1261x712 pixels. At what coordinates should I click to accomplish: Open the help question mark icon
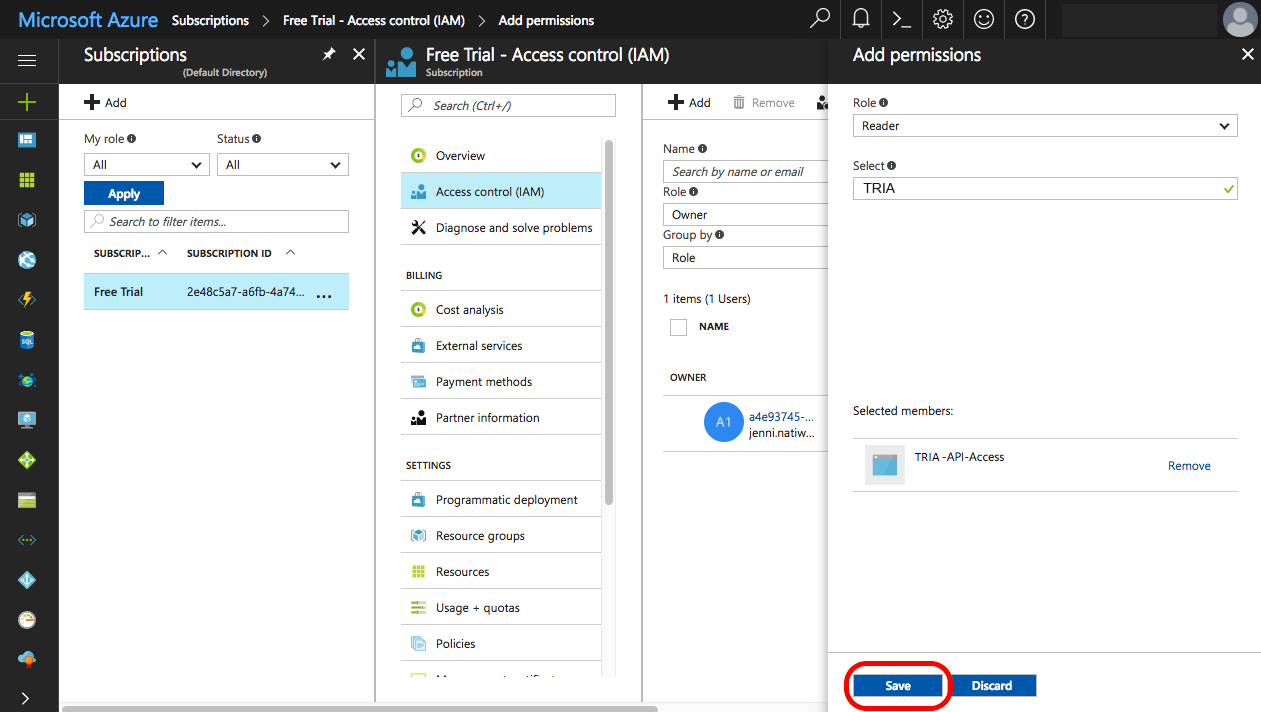tap(1024, 19)
